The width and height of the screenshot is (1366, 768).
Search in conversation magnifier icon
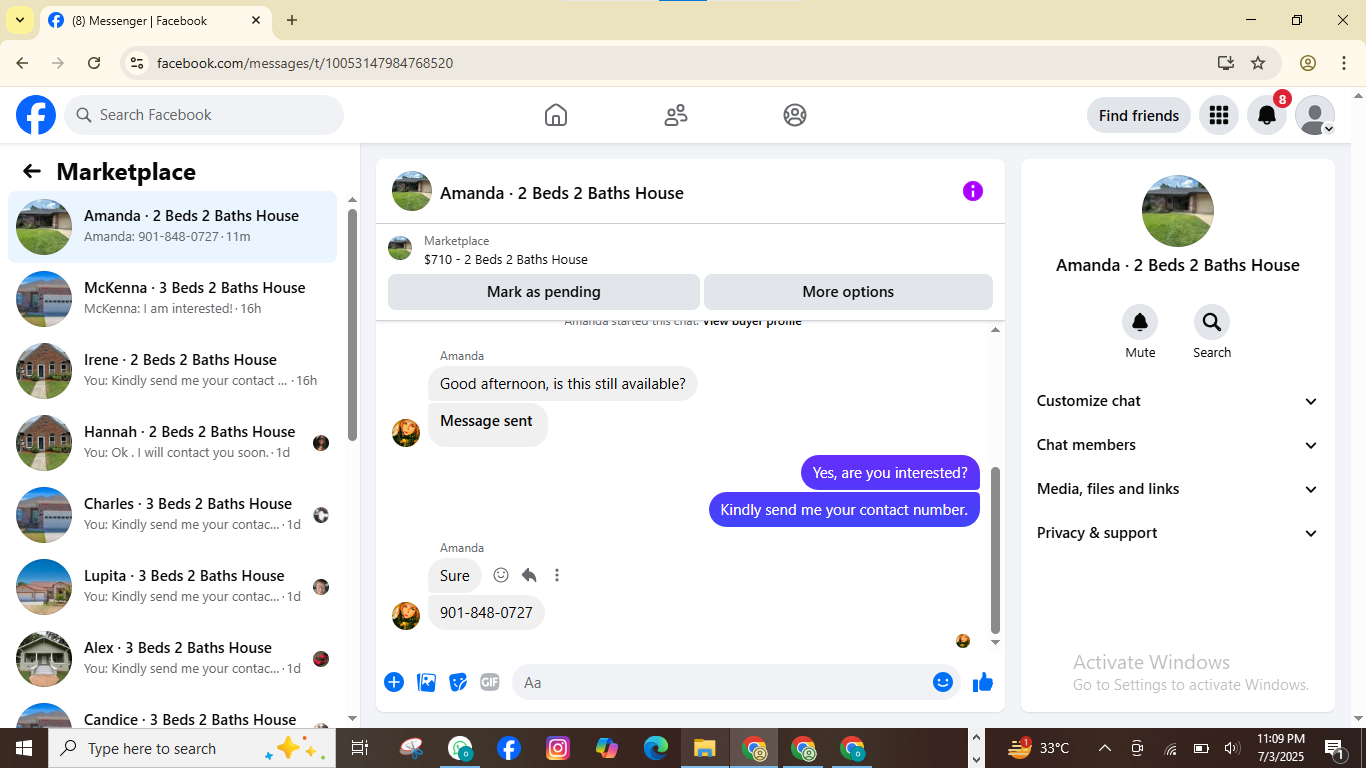point(1212,322)
